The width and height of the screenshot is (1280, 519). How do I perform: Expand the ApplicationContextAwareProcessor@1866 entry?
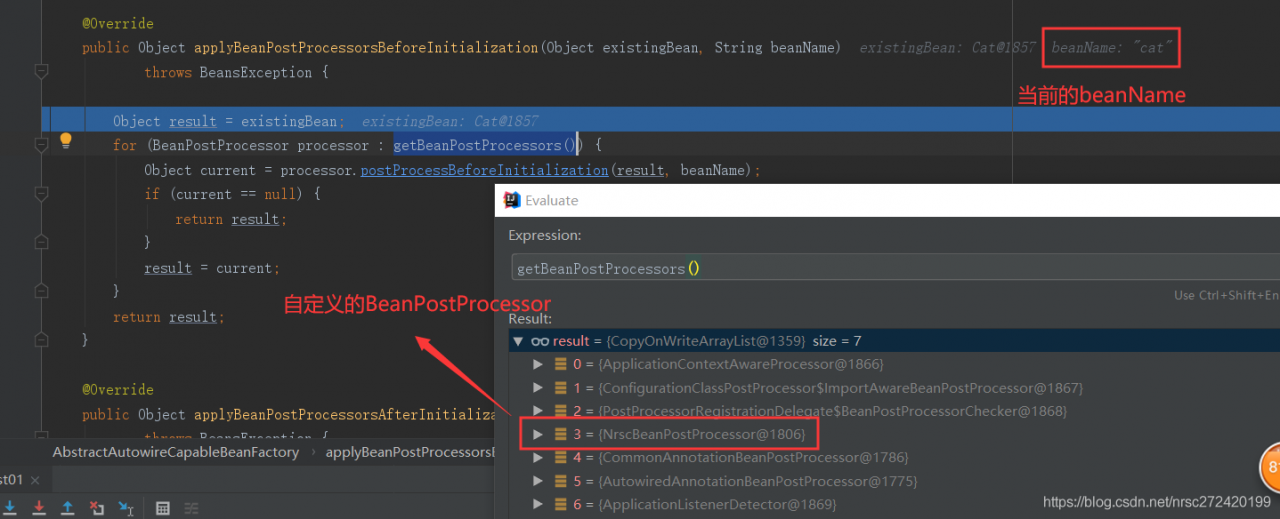(x=538, y=364)
